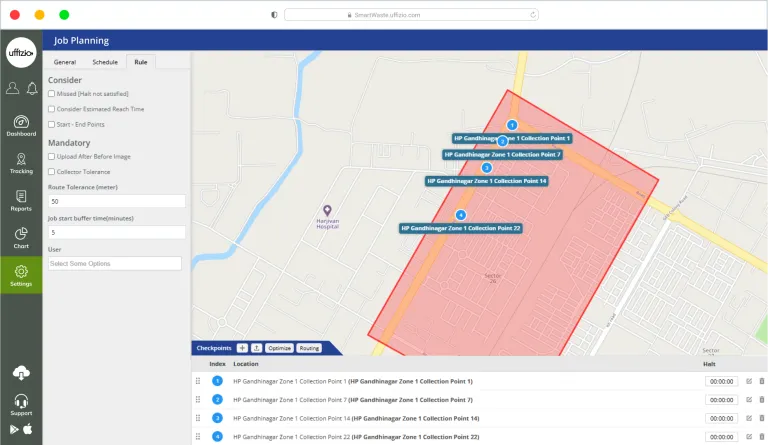768x445 pixels.
Task: Check Consider Estimated Reach Time
Action: 52,108
